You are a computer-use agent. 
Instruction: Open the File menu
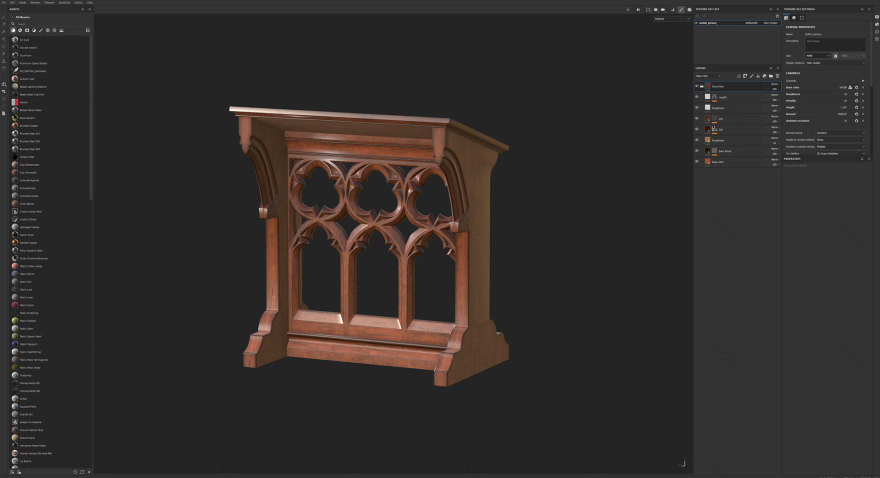[4, 3]
